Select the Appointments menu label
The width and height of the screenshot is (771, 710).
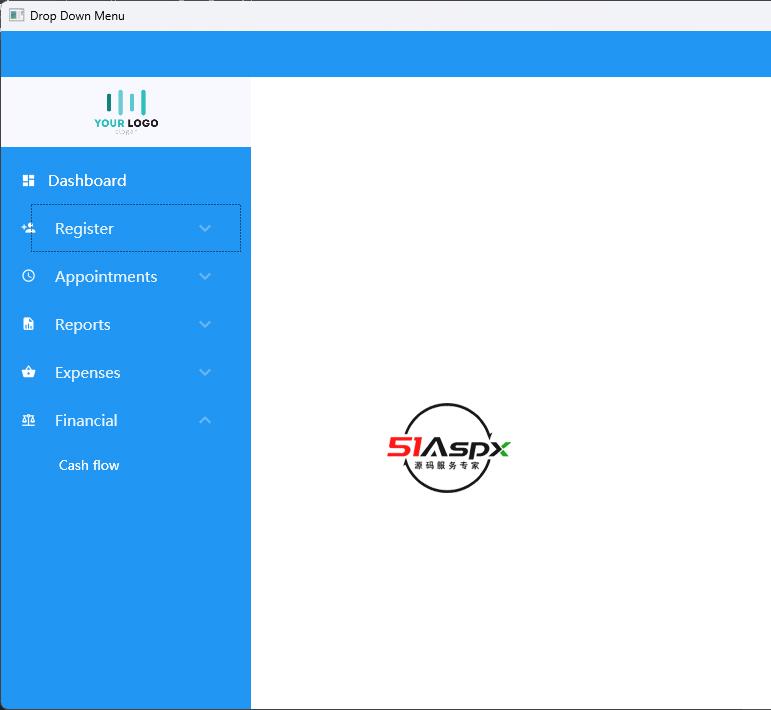106,277
